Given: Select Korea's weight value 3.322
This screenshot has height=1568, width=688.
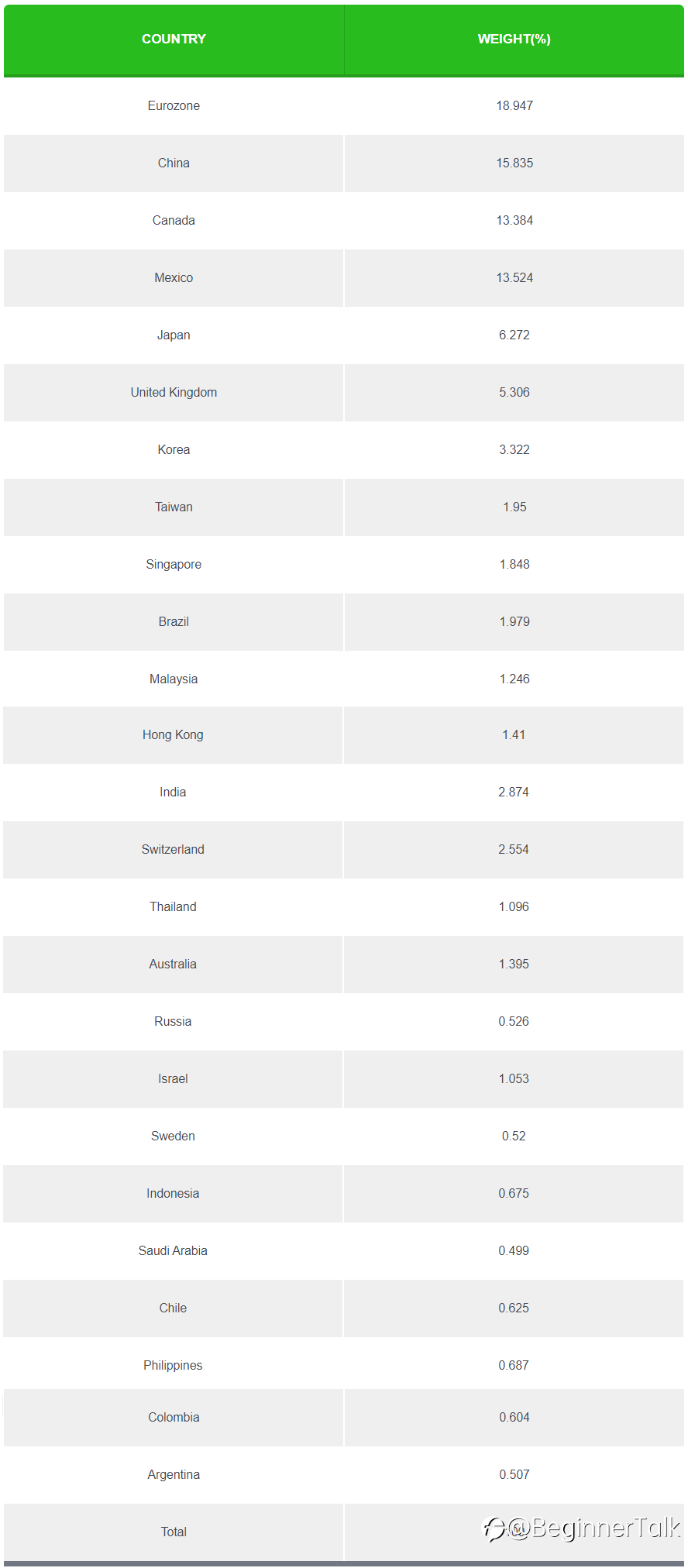Looking at the screenshot, I should click(x=514, y=449).
